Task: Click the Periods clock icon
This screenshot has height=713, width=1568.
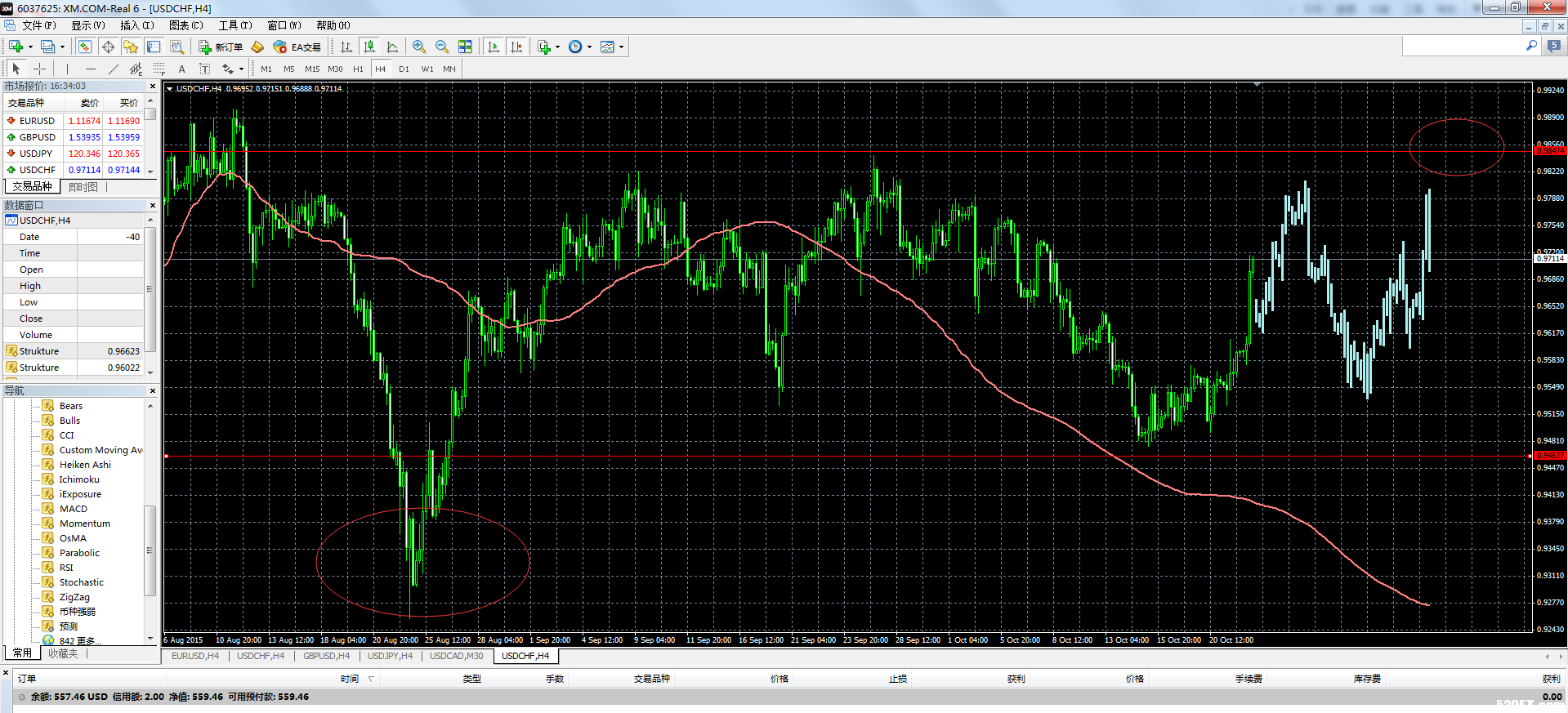Action: click(575, 47)
